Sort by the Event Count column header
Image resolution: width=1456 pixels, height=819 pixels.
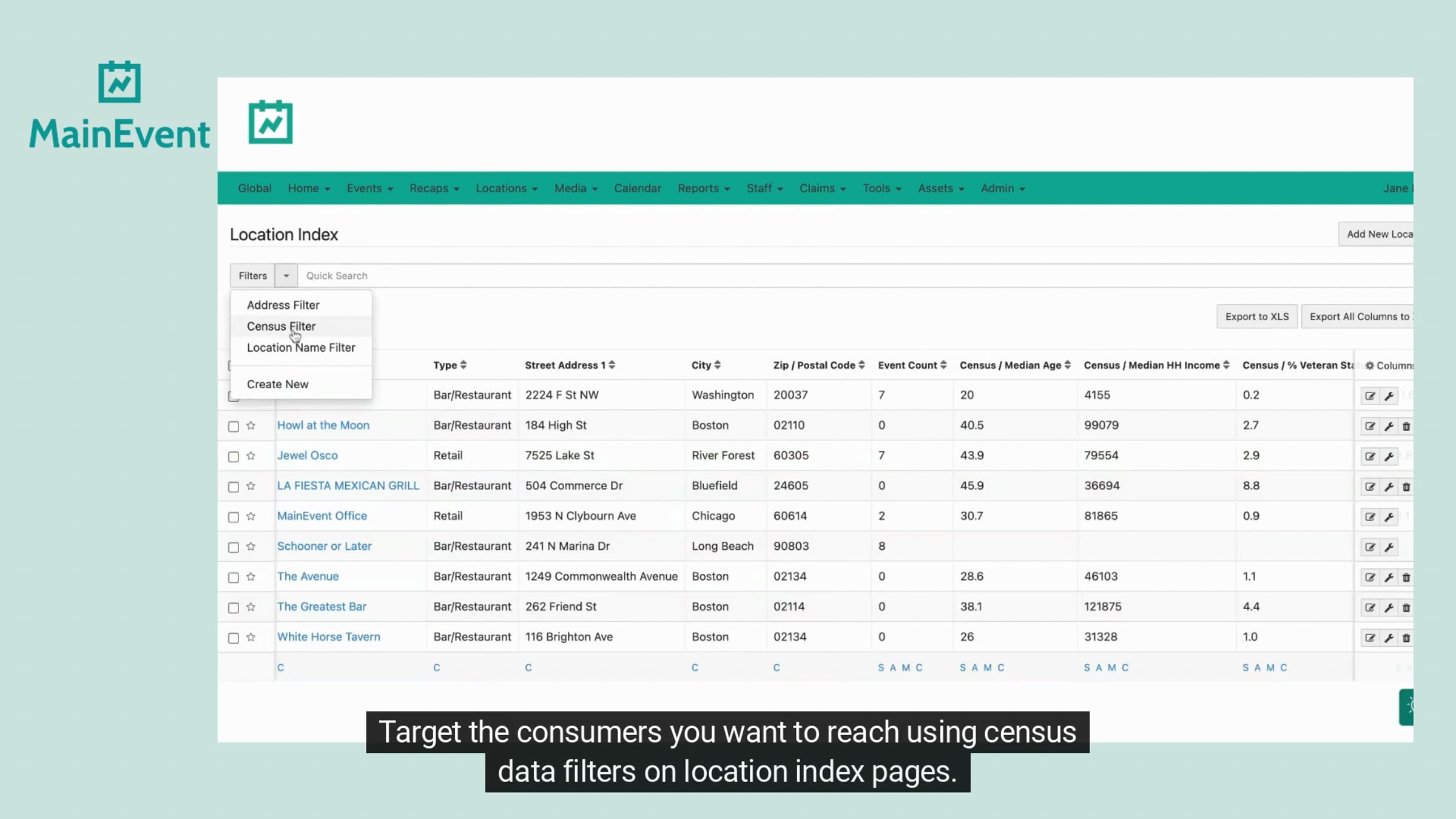(912, 365)
